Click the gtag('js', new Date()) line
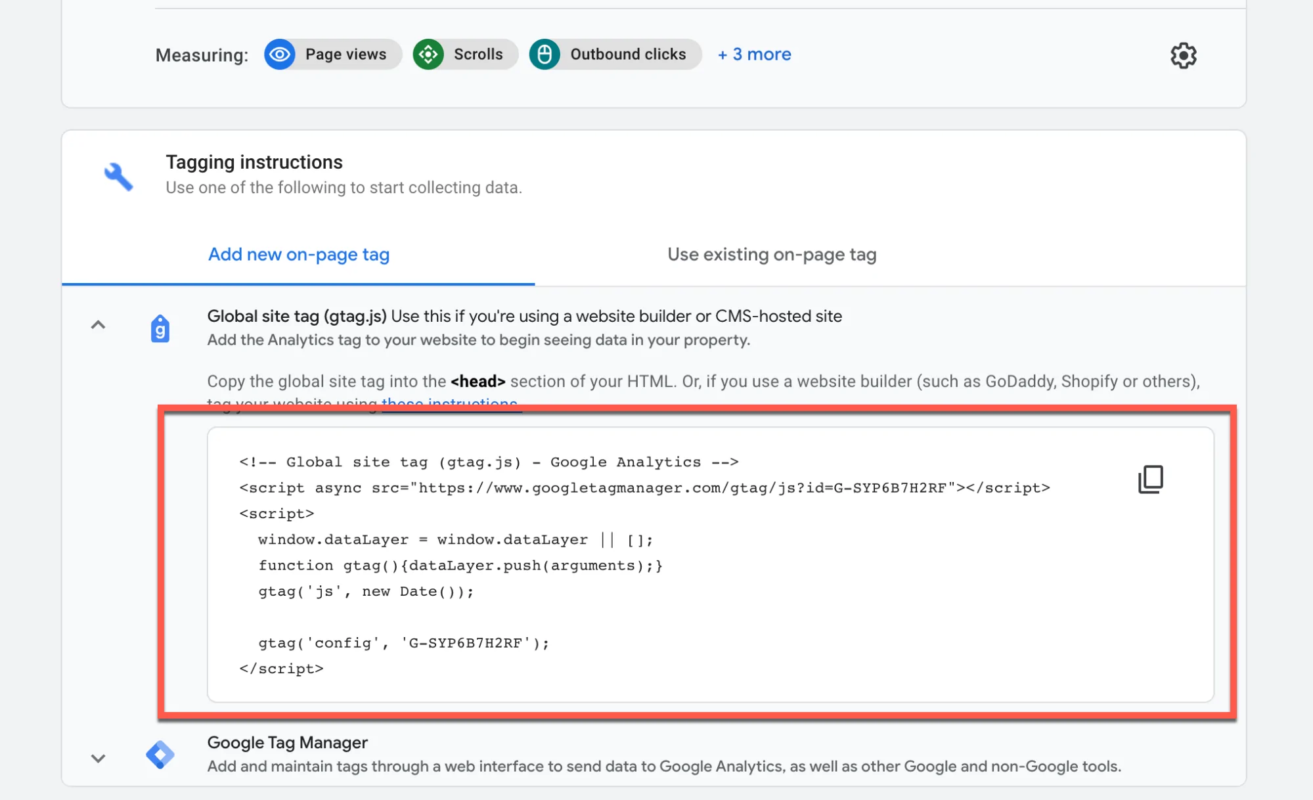The height and width of the screenshot is (800, 1313). tap(366, 591)
